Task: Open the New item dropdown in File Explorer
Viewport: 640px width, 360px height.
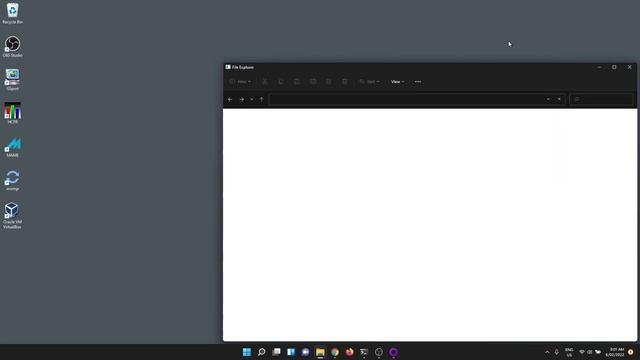Action: [x=240, y=82]
